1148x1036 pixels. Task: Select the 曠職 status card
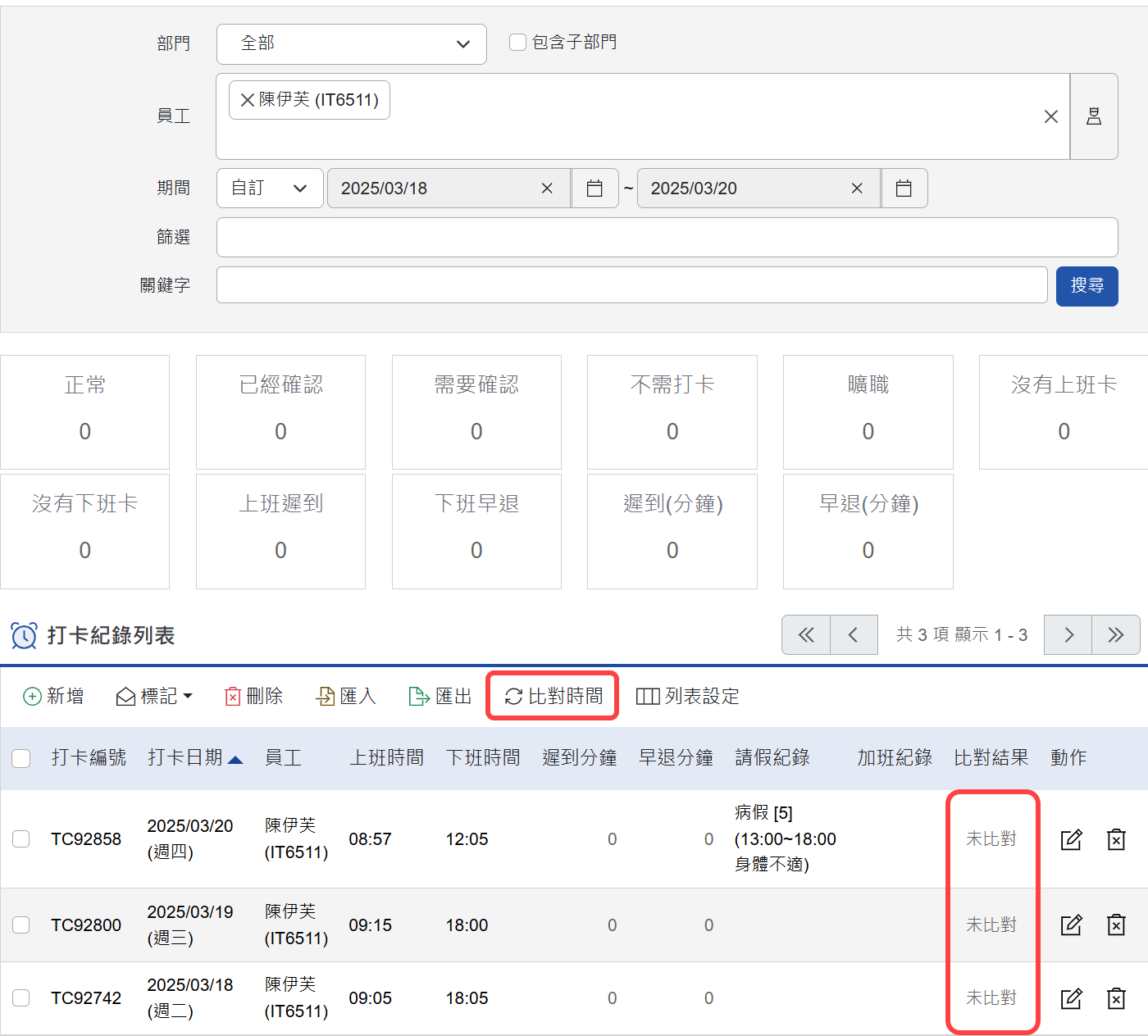(868, 412)
